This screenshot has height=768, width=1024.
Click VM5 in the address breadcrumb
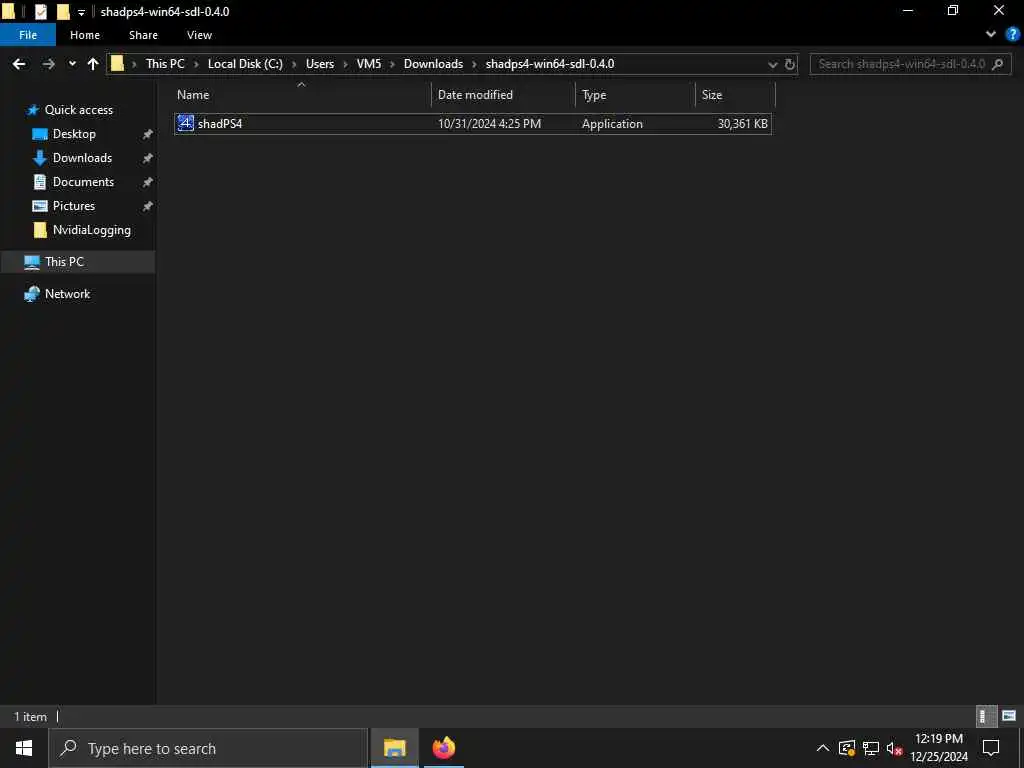point(368,64)
